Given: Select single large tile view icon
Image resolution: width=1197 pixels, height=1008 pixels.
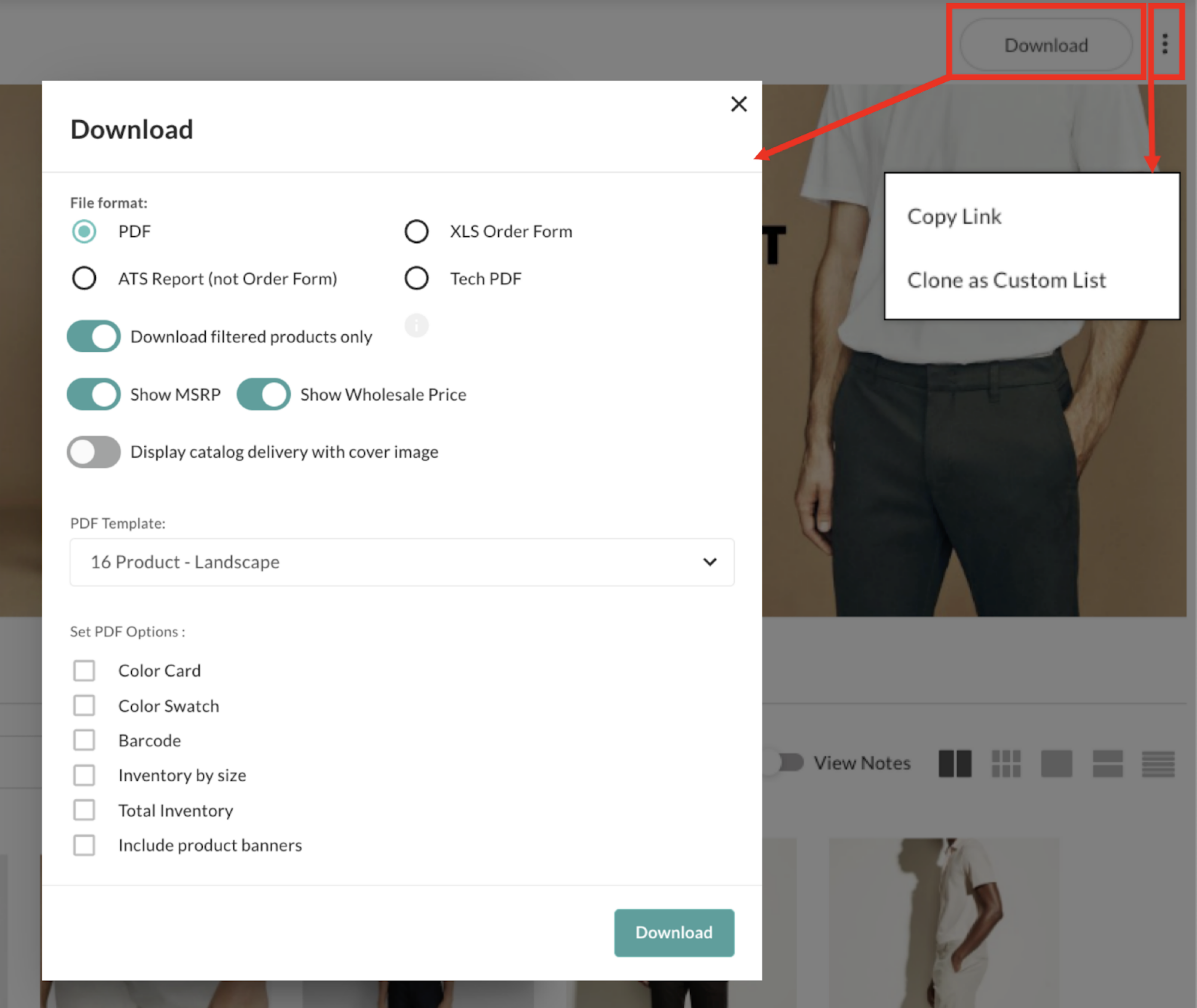Looking at the screenshot, I should (1056, 763).
